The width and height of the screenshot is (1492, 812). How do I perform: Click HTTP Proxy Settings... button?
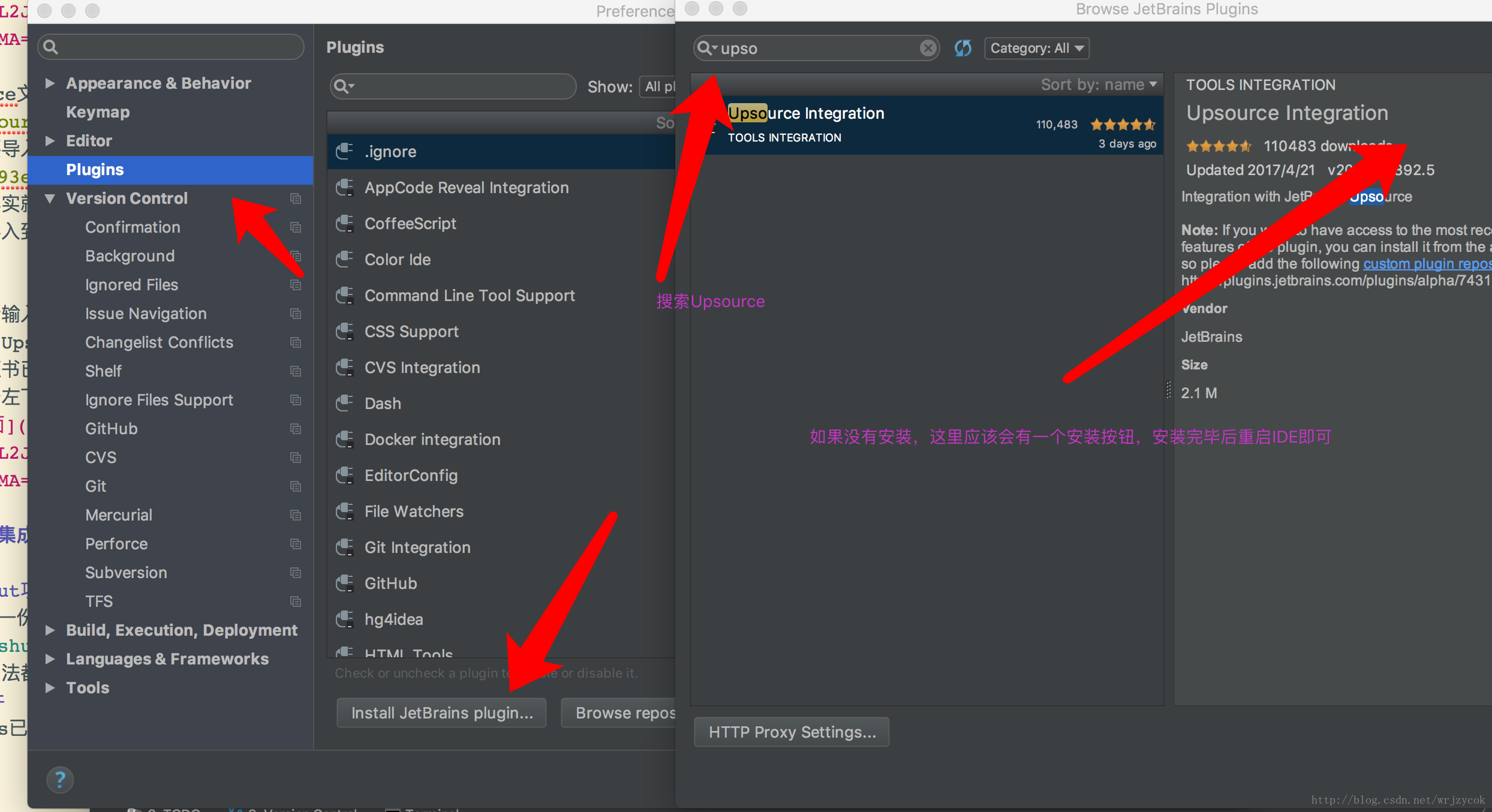792,732
